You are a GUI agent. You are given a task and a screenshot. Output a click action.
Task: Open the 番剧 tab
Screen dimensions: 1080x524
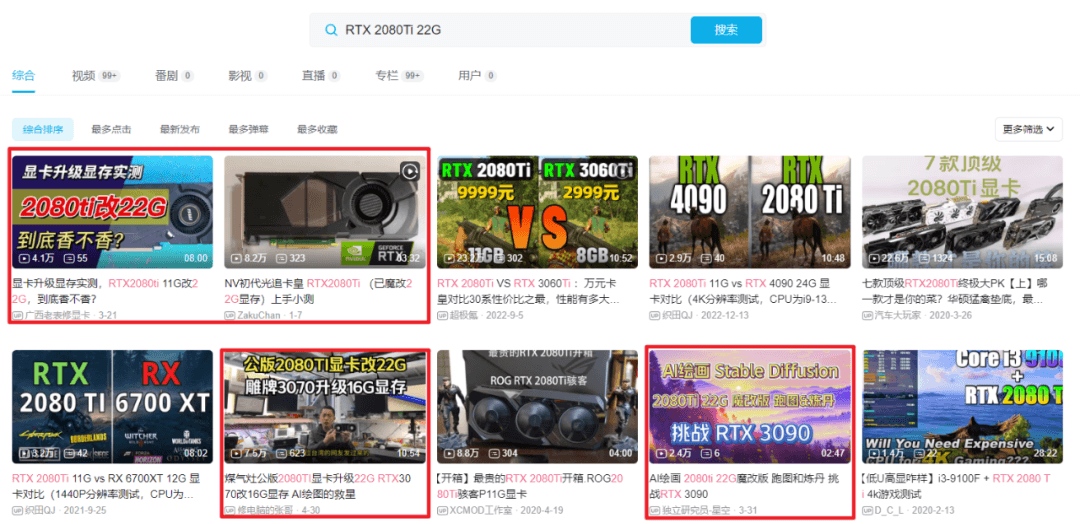click(x=174, y=76)
